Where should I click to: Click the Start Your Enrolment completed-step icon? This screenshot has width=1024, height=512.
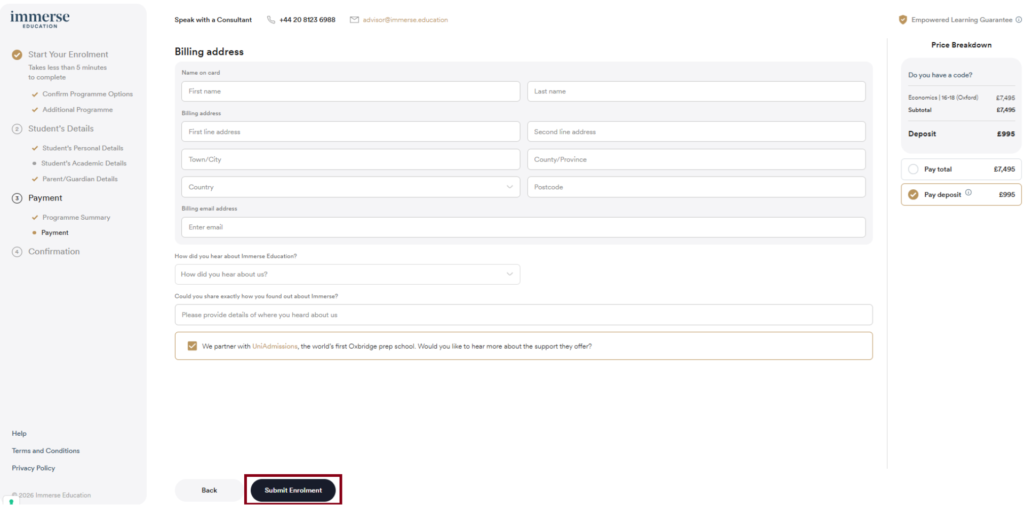coord(18,55)
